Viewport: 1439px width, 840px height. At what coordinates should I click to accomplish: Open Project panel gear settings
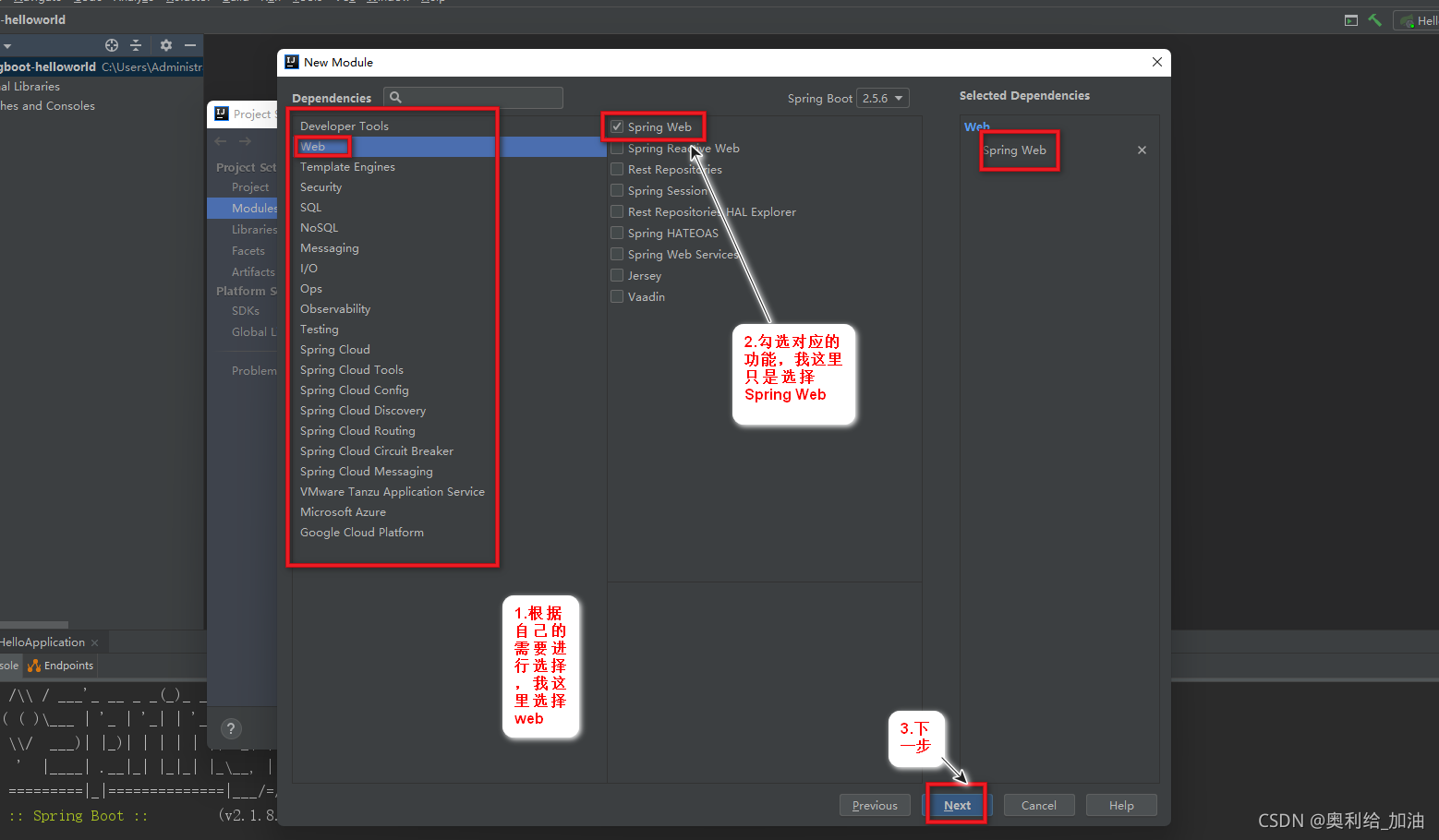tap(166, 45)
